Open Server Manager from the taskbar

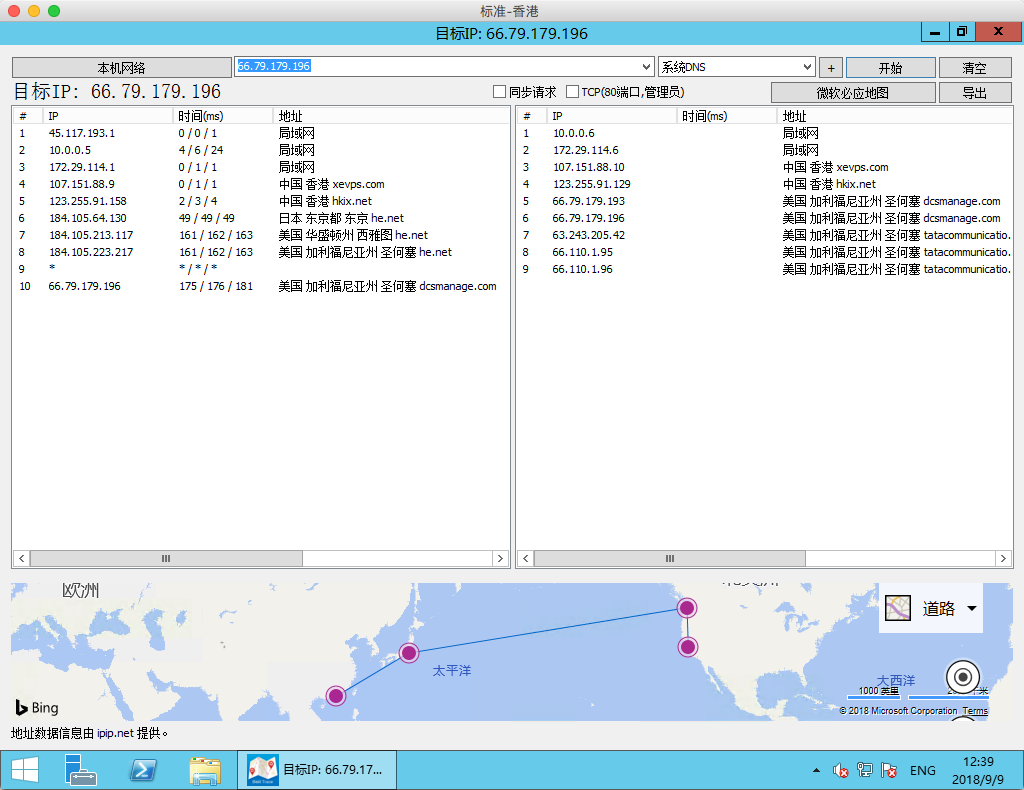81,770
